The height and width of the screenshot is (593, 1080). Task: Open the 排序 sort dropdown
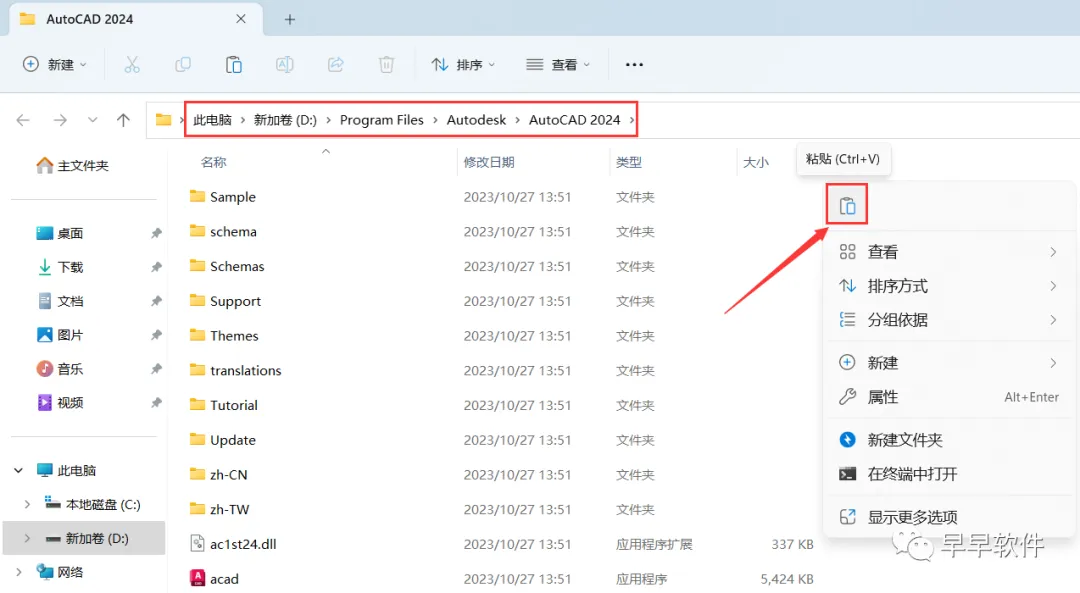click(463, 65)
